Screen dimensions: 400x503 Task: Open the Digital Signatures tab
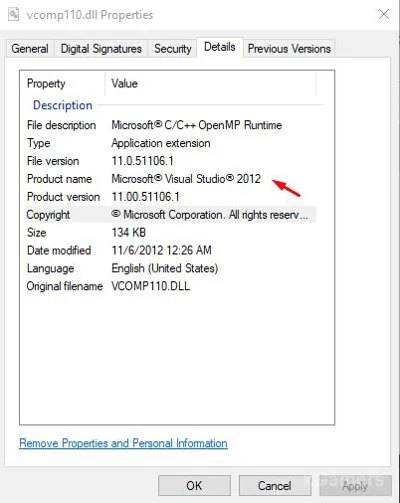(x=101, y=49)
